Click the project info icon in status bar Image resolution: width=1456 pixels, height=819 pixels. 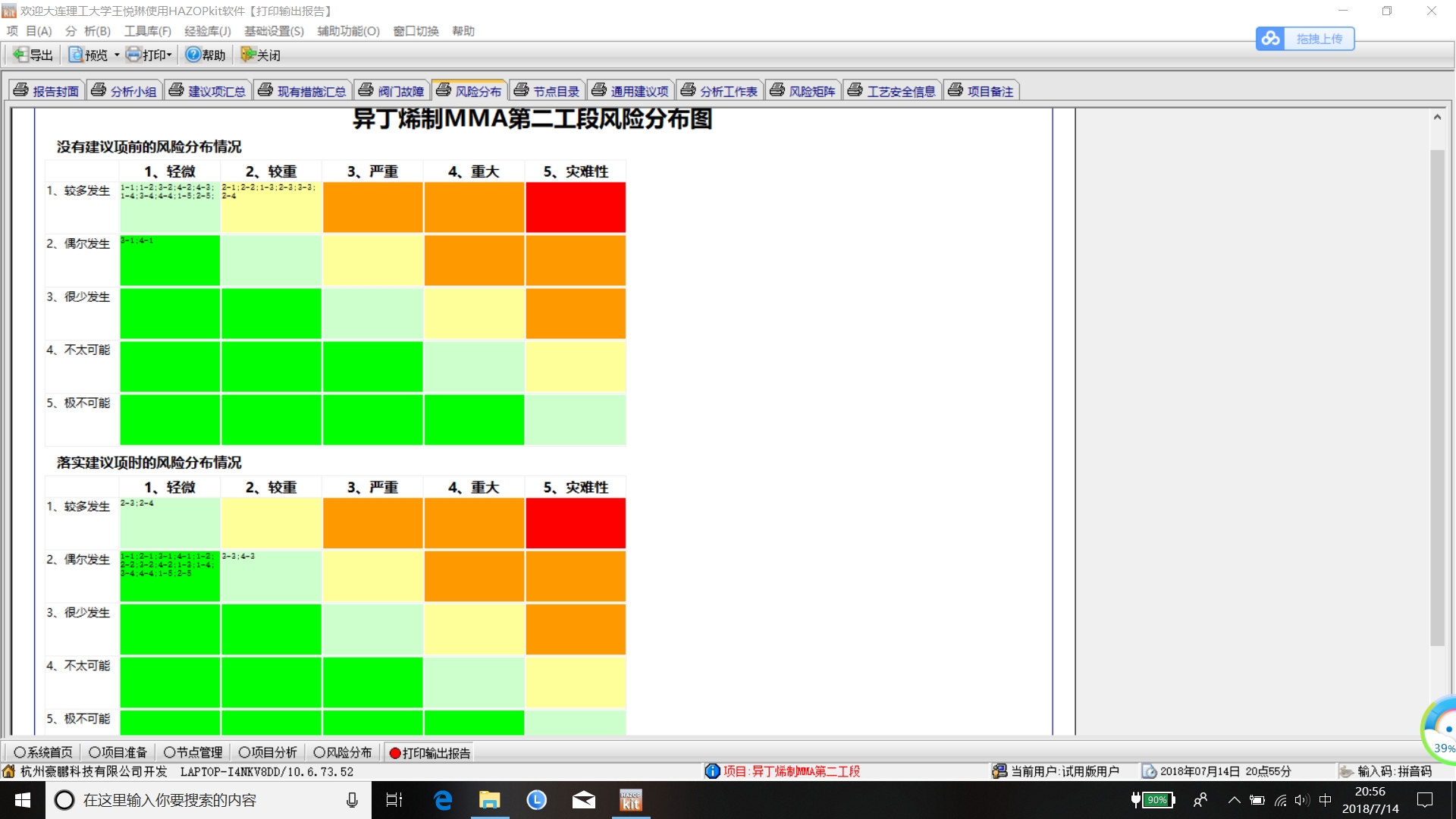[712, 771]
